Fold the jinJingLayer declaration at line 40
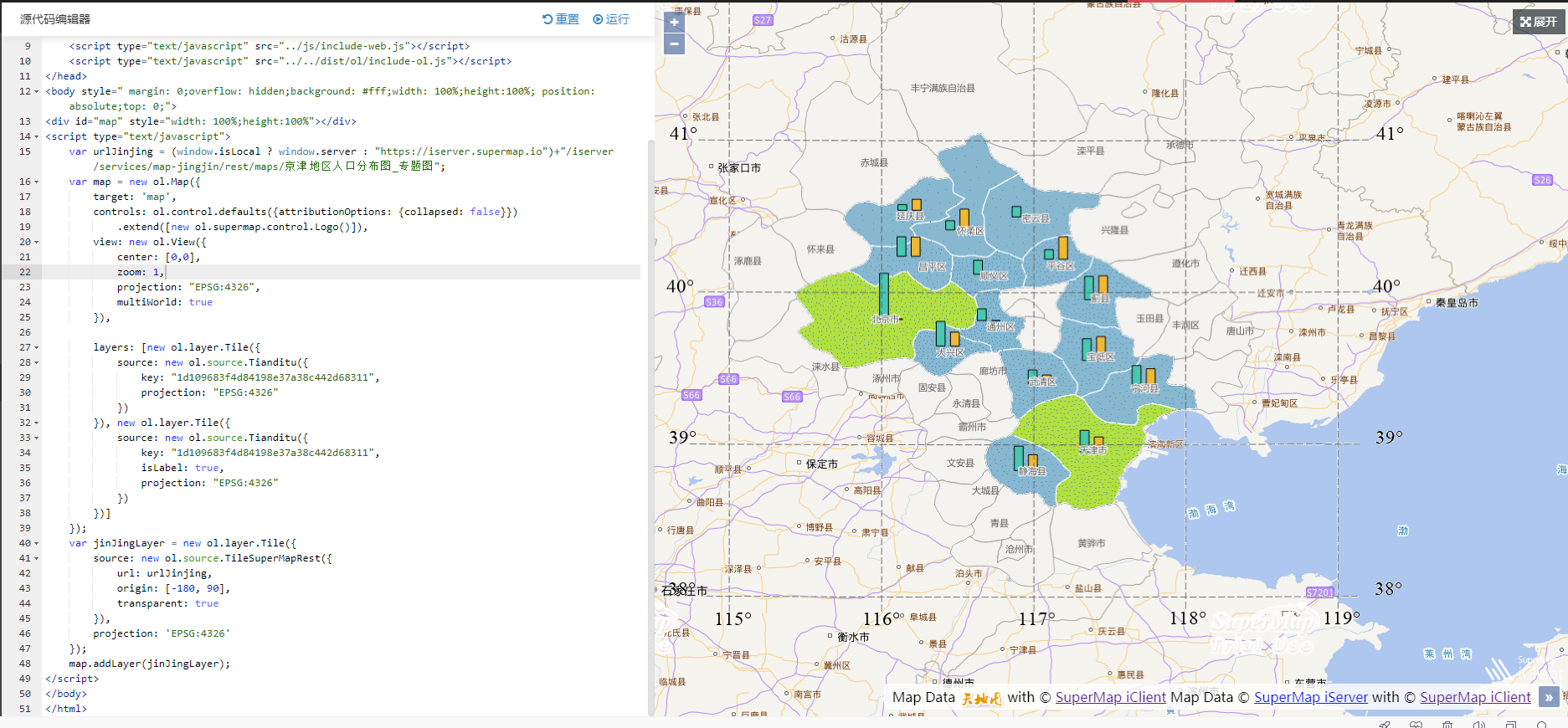This screenshot has height=728, width=1568. click(x=37, y=543)
